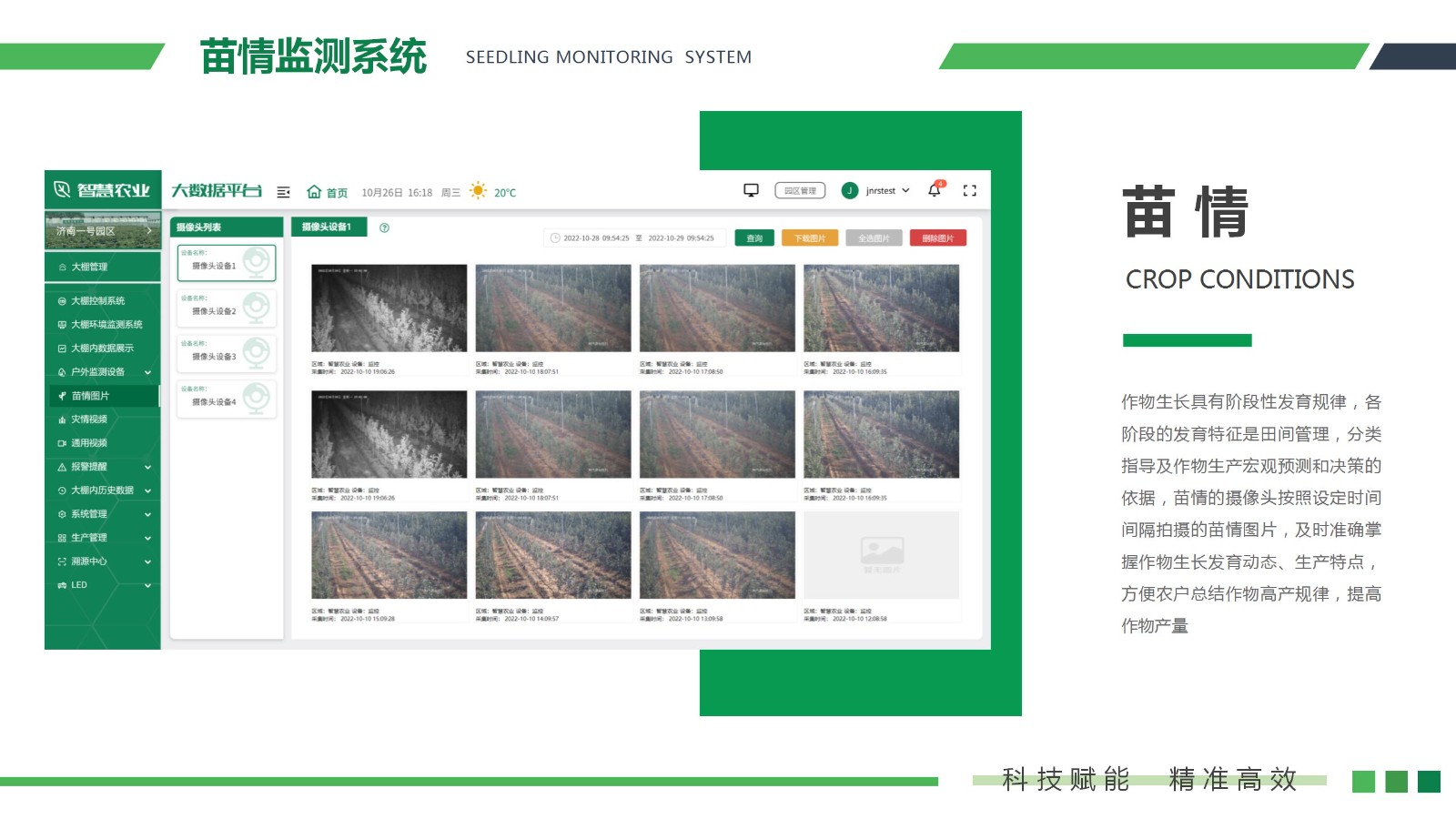Click the orange 下载图片 button
Screen dimensions: 1456x819
[x=809, y=238]
